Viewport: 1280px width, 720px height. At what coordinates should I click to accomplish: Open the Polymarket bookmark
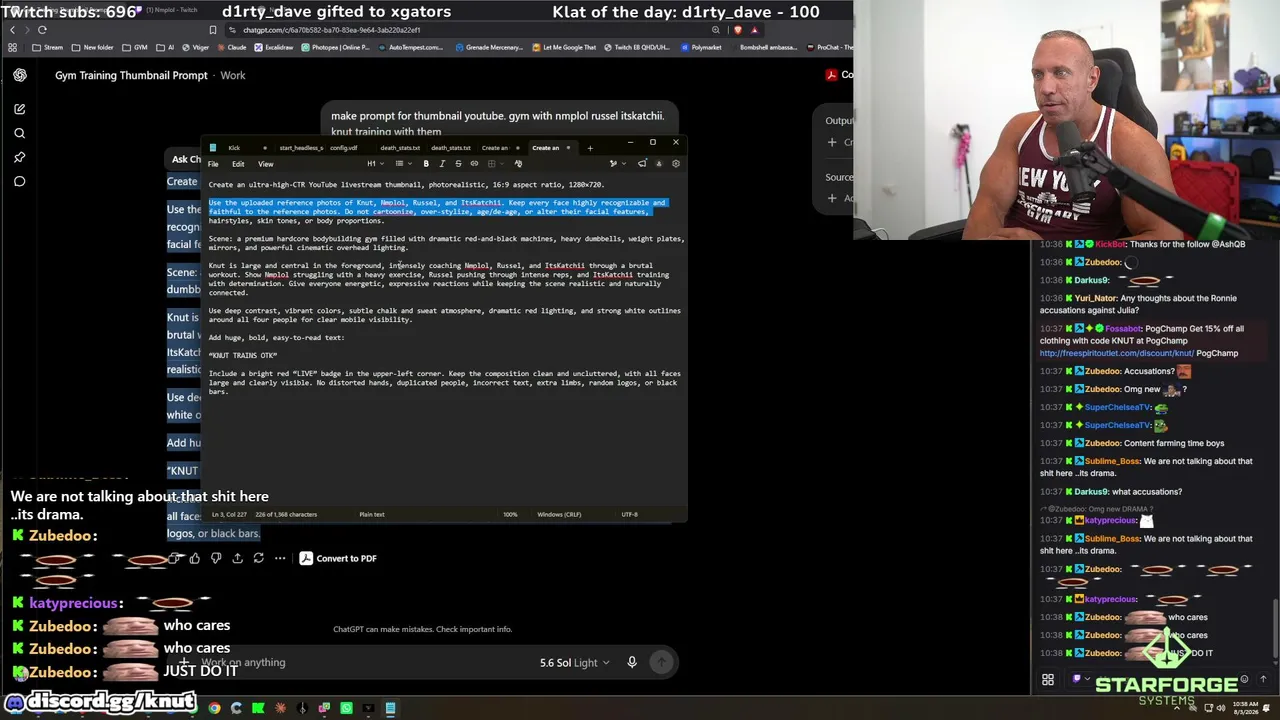(701, 47)
